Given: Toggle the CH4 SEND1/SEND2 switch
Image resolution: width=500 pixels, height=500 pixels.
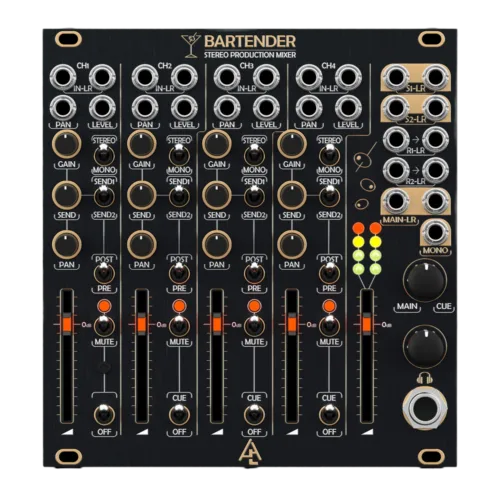Looking at the screenshot, I should click(x=329, y=196).
